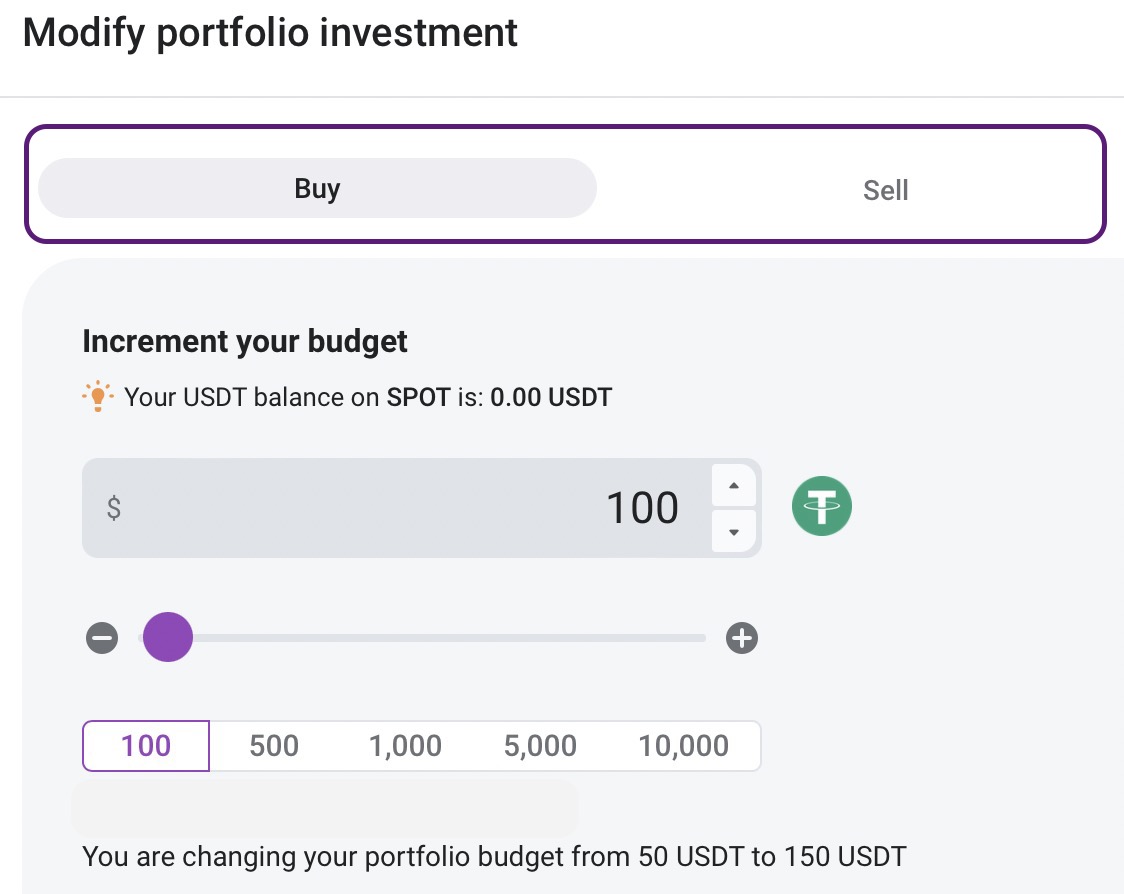The width and height of the screenshot is (1124, 894).
Task: Decrease amount with the down stepper arrow
Action: [734, 532]
